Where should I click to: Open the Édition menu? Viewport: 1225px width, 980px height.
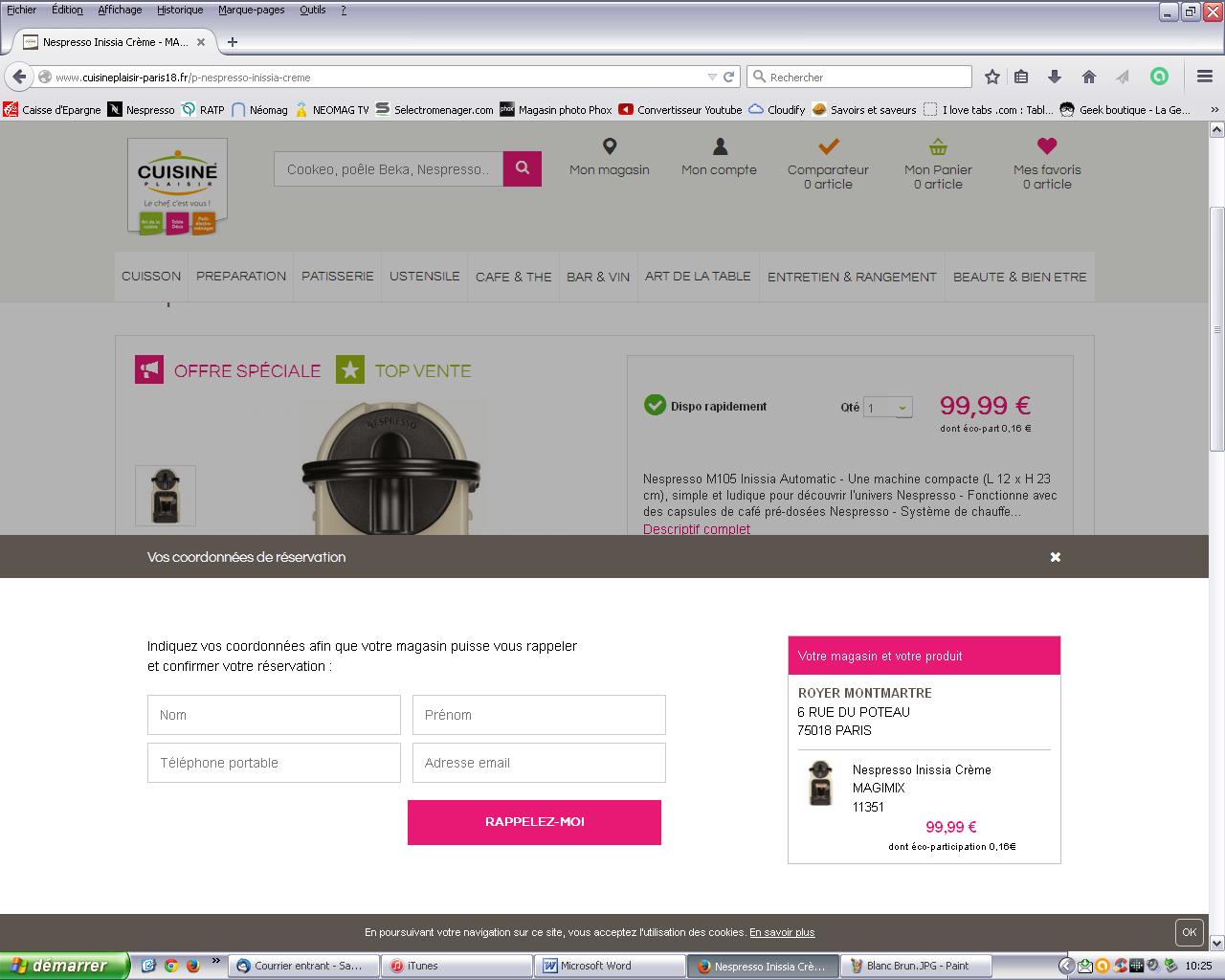coord(67,10)
